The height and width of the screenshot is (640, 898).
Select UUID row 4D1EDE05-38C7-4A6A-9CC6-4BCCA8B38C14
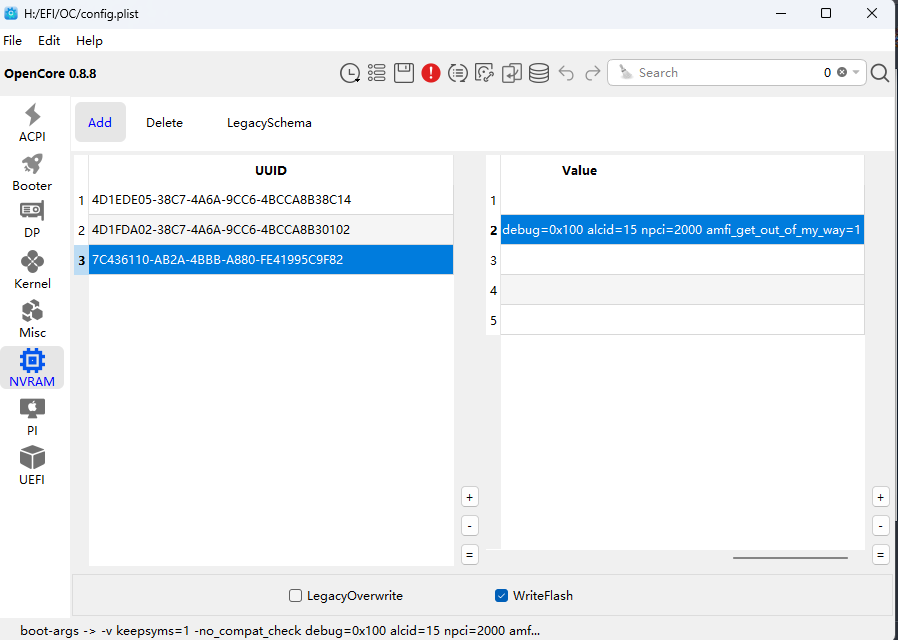click(221, 200)
